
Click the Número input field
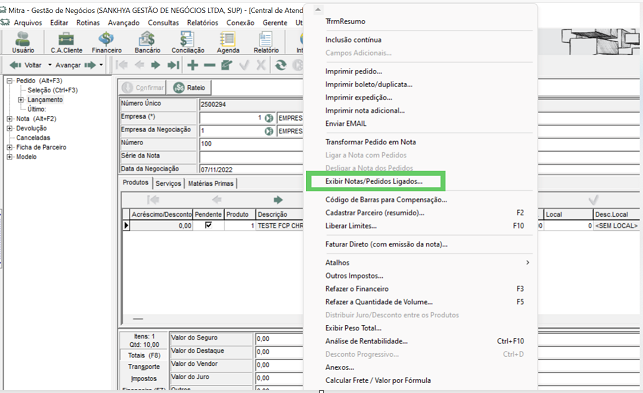point(251,144)
